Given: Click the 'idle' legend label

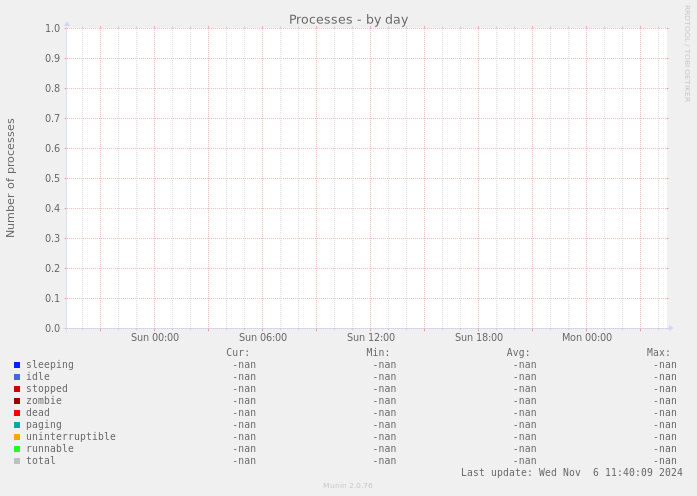Looking at the screenshot, I should [x=38, y=376].
